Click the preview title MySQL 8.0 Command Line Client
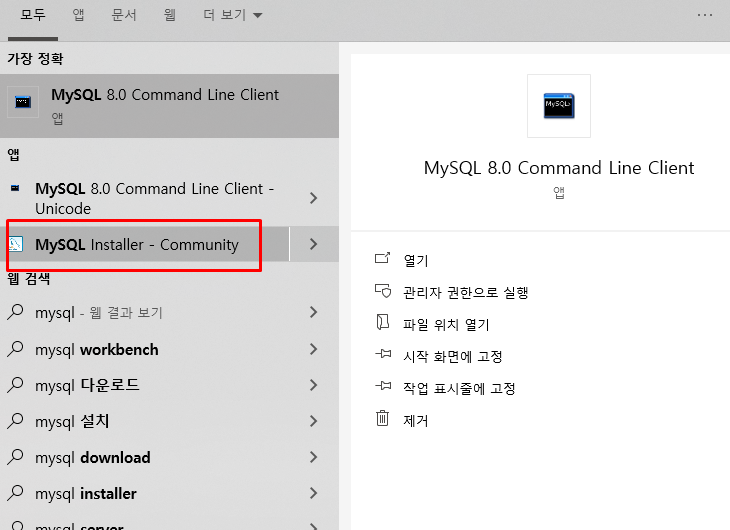This screenshot has width=730, height=530. 559,168
